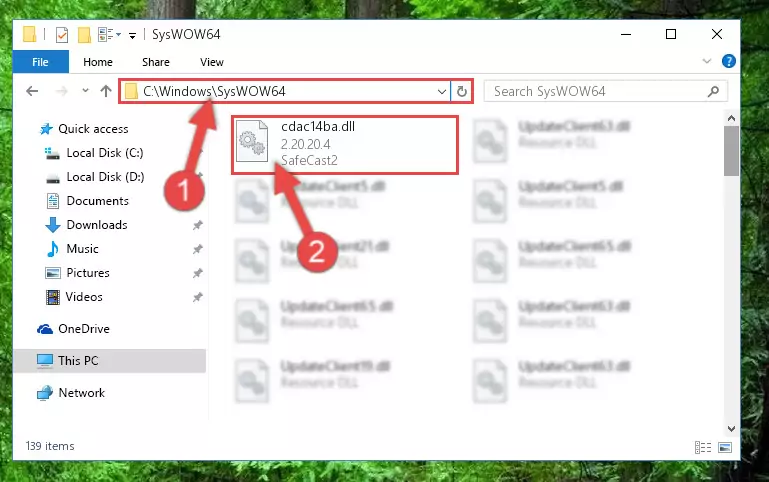Open Pictures folder in sidebar
This screenshot has width=769, height=482.
pos(88,273)
